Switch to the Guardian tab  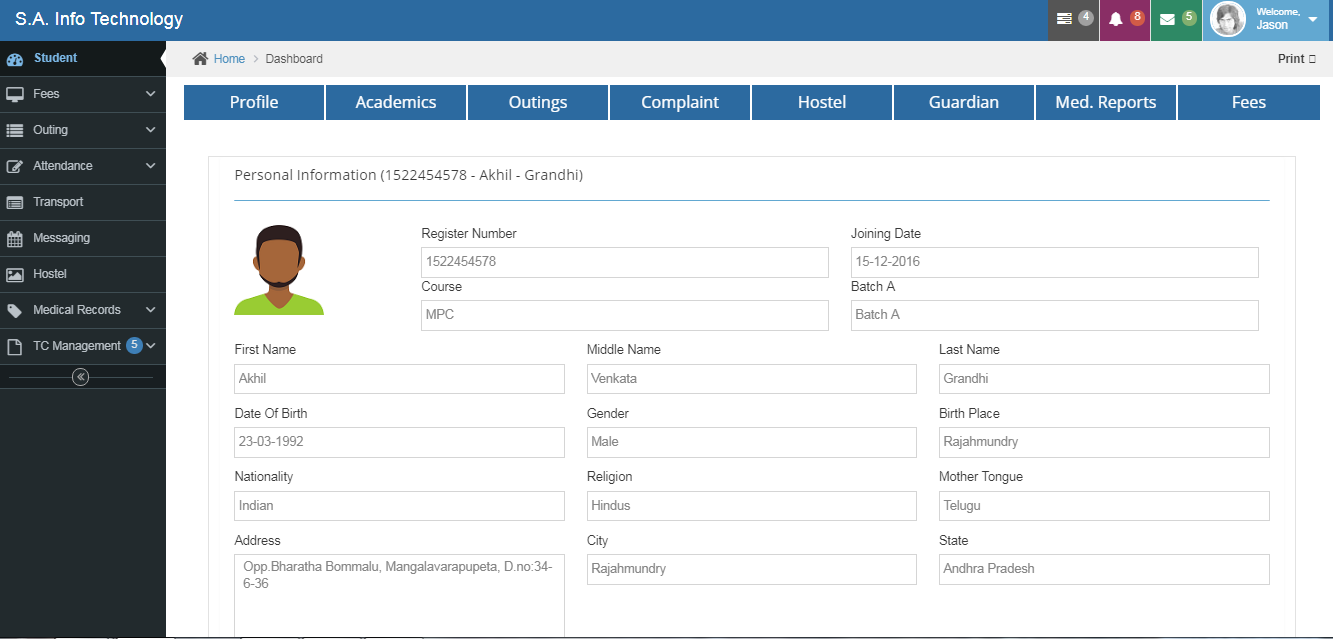coord(964,102)
